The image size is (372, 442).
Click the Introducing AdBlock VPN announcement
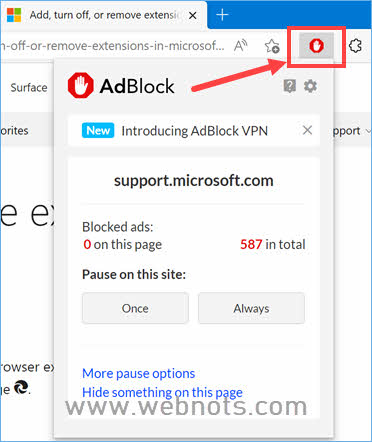194,131
